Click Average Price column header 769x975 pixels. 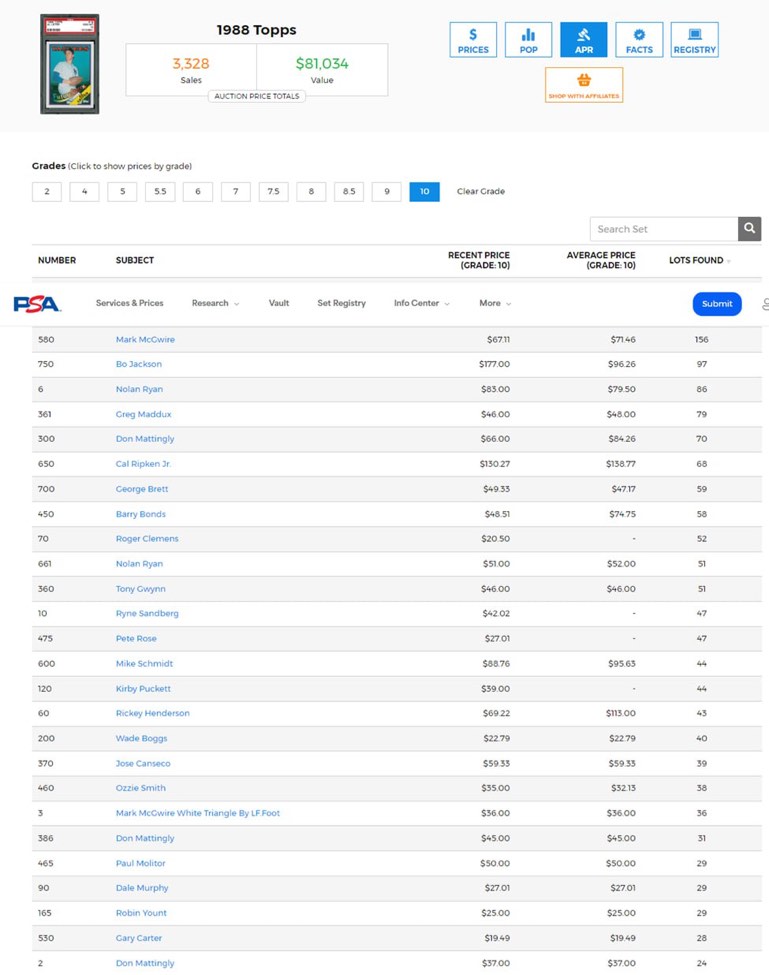(x=601, y=261)
